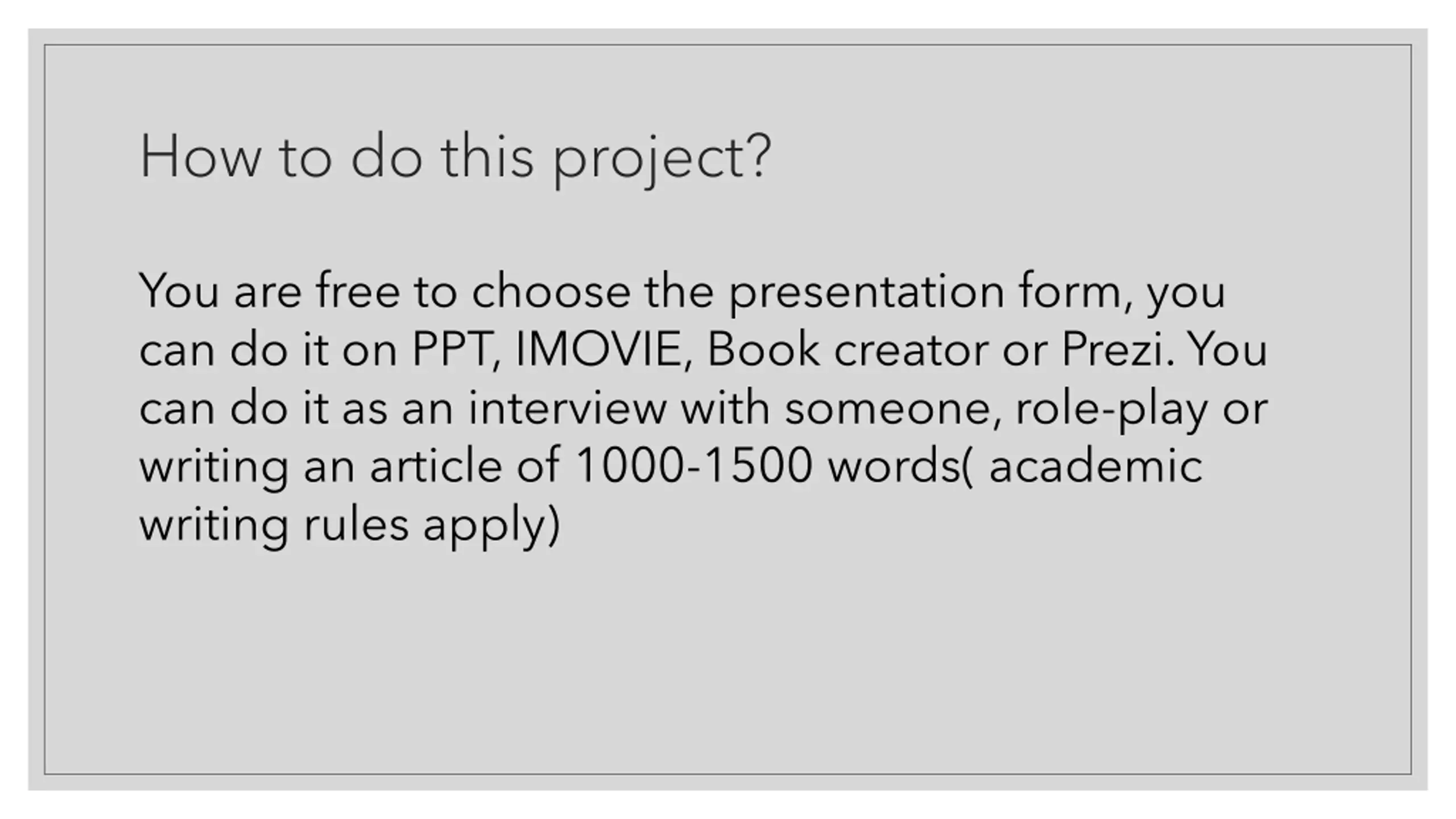
Task: Click on "Book creator" in the text
Action: click(847, 349)
